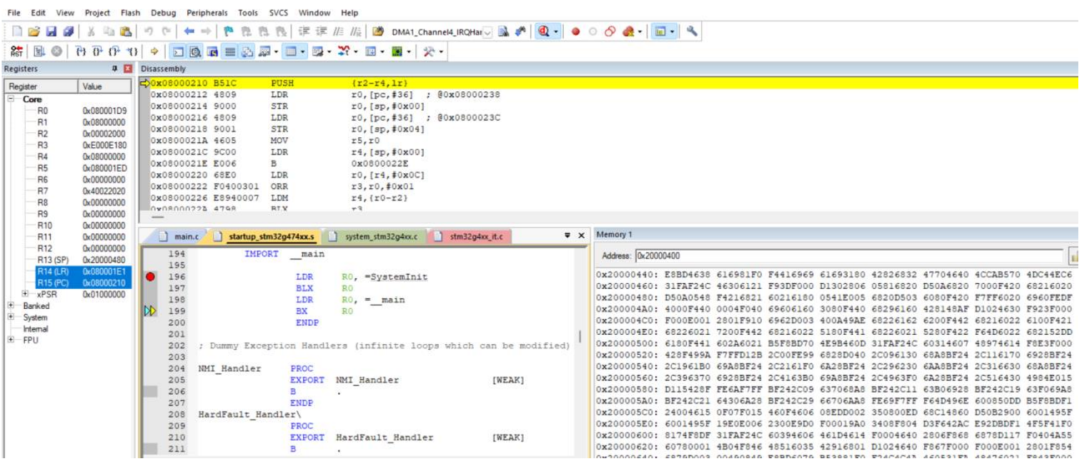This screenshot has height=466, width=1080.
Task: Click the Value column header
Action: [x=105, y=87]
